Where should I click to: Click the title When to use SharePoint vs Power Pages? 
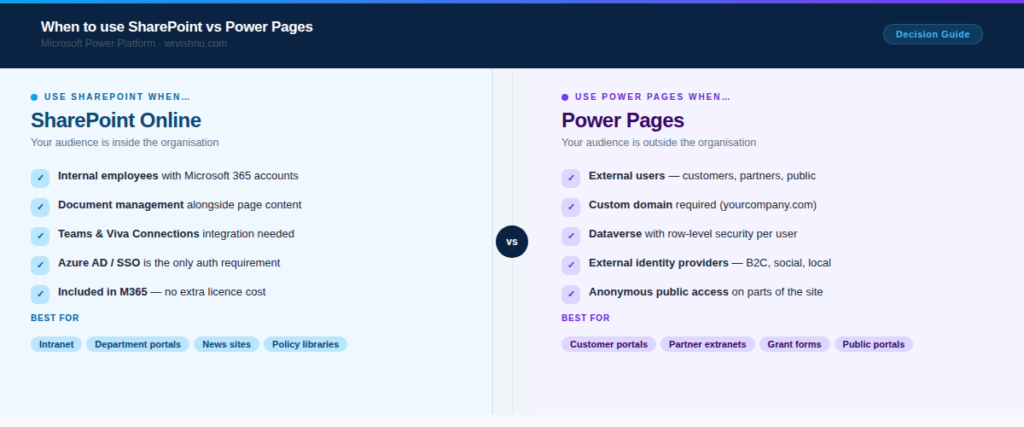pyautogui.click(x=177, y=27)
